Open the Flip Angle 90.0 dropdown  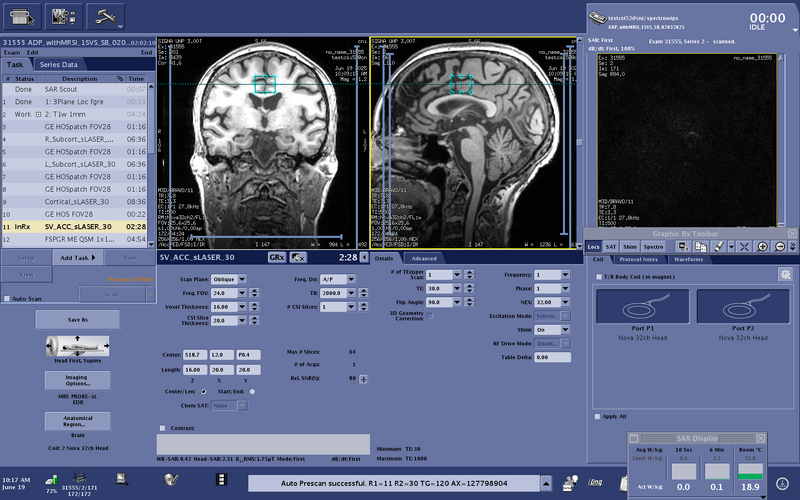coord(457,302)
